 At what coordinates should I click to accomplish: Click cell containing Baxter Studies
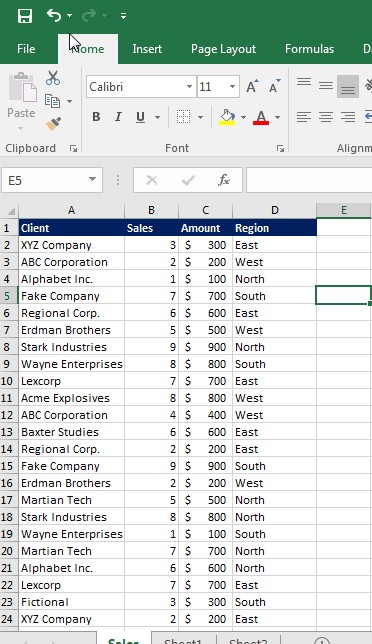click(71, 432)
